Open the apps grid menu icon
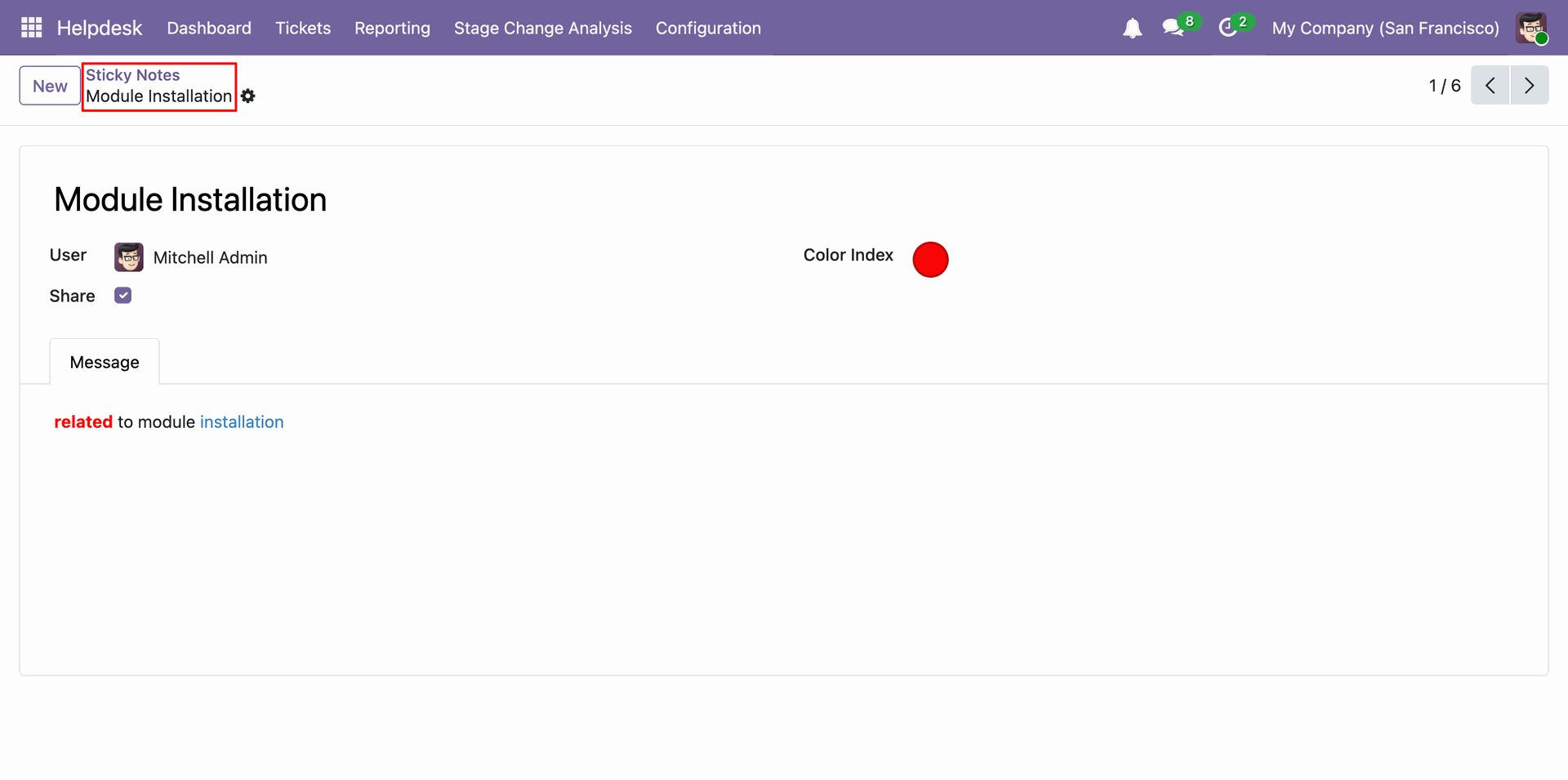 (31, 28)
